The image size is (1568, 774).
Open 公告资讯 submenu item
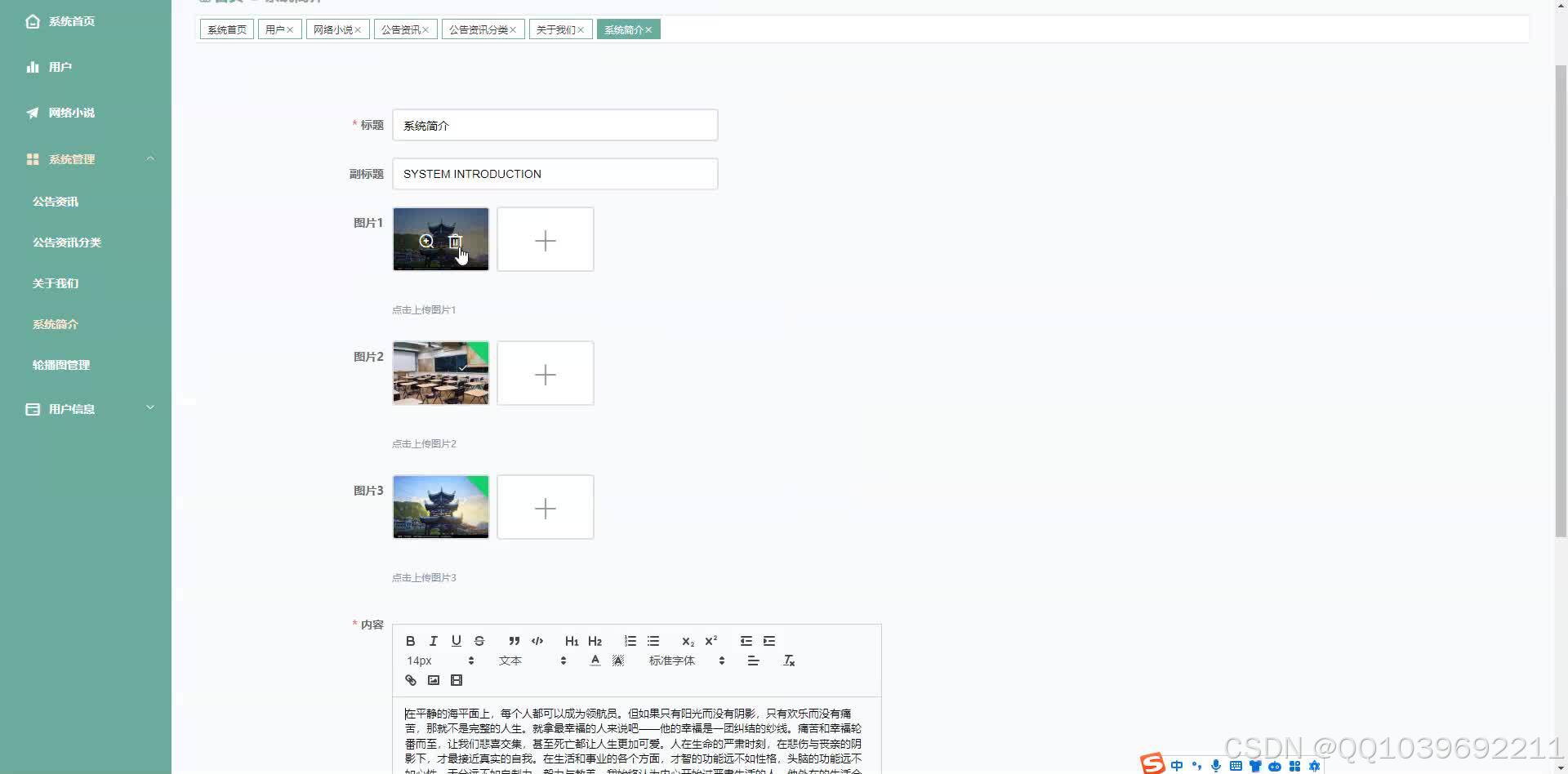click(86, 202)
